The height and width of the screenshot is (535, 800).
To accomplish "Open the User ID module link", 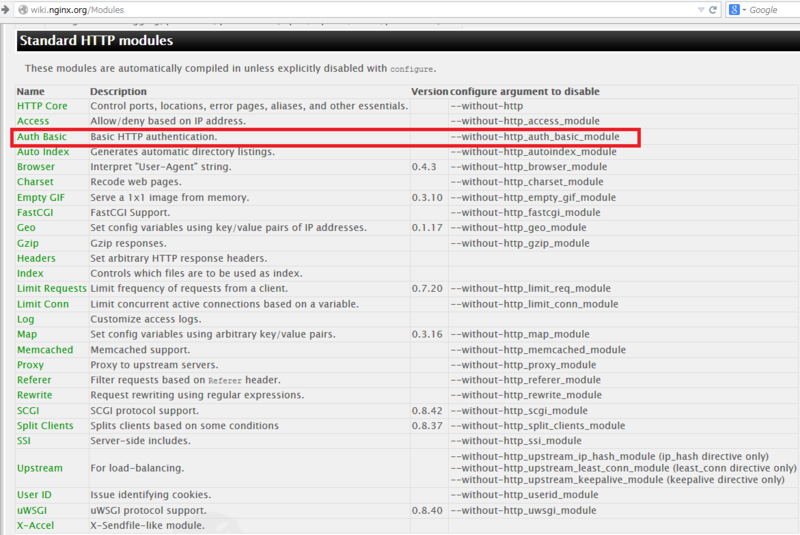I will point(34,495).
